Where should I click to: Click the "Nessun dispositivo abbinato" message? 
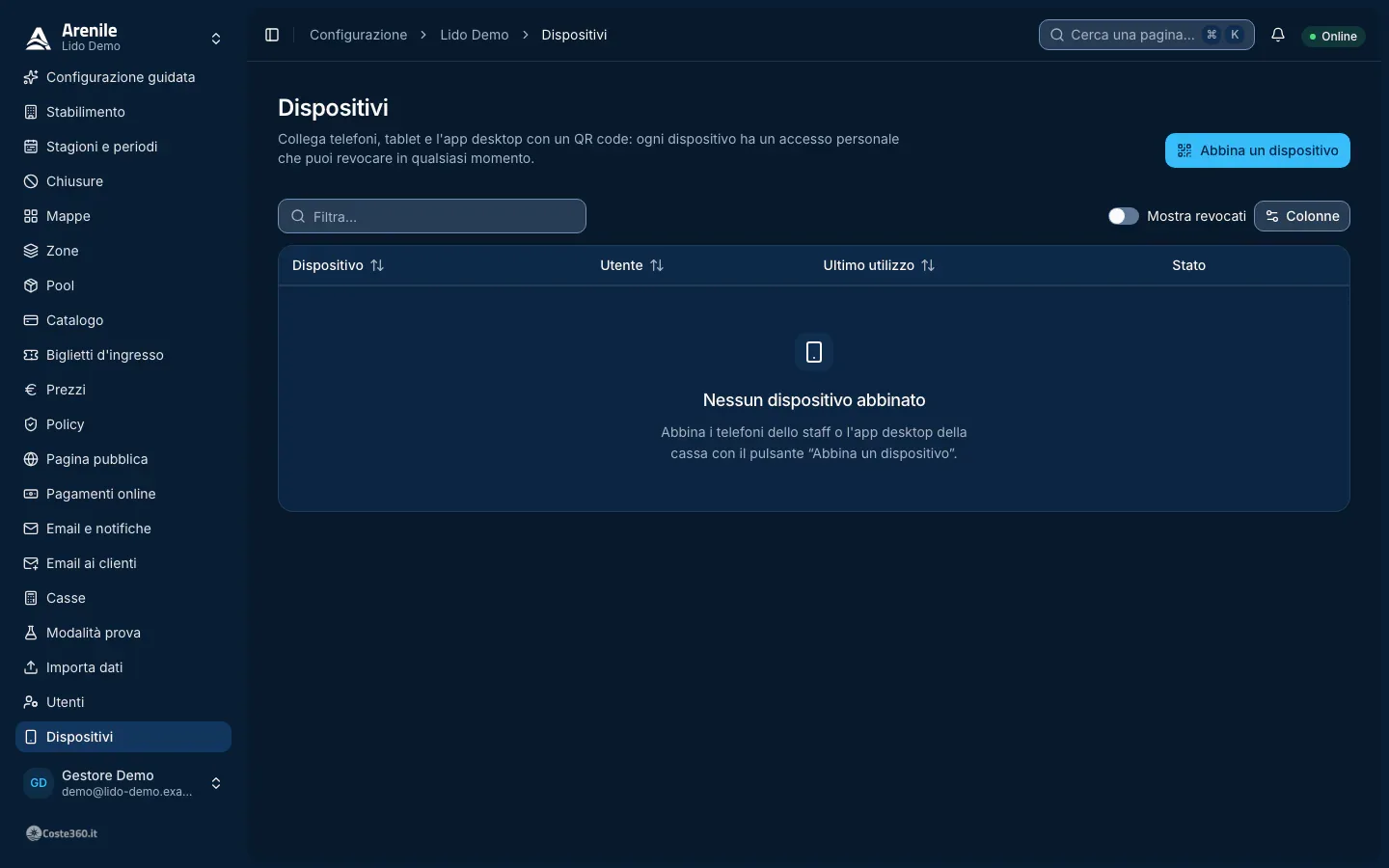[x=814, y=400]
